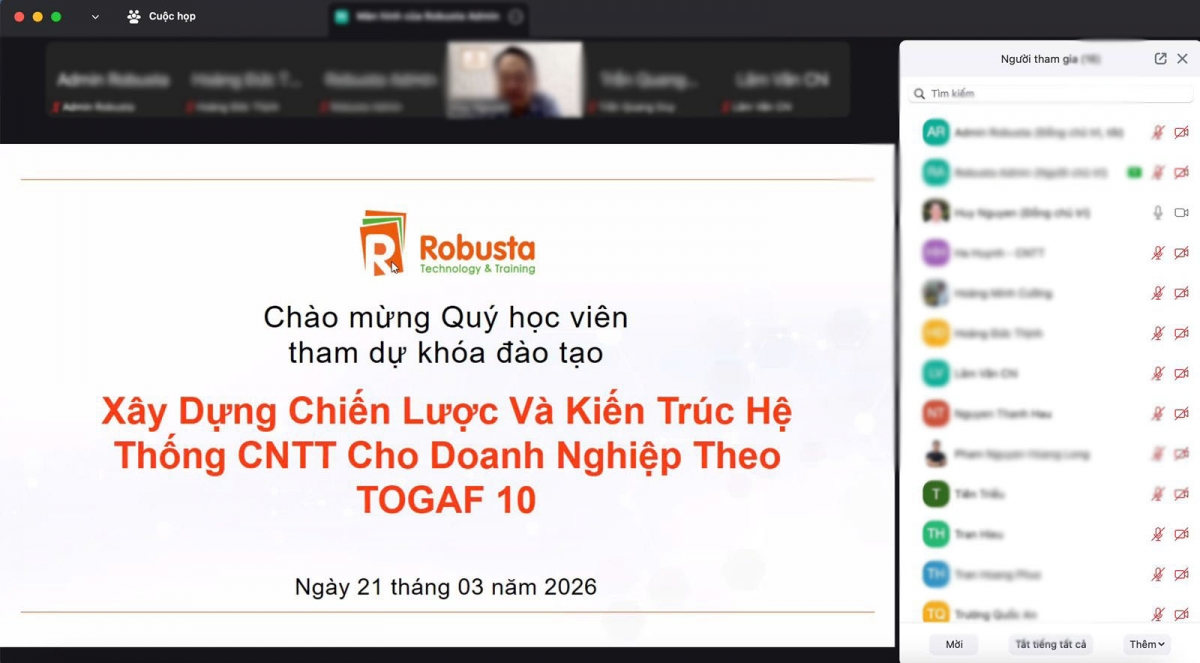The height and width of the screenshot is (663, 1200).
Task: Click the Mời button
Action: [x=954, y=644]
